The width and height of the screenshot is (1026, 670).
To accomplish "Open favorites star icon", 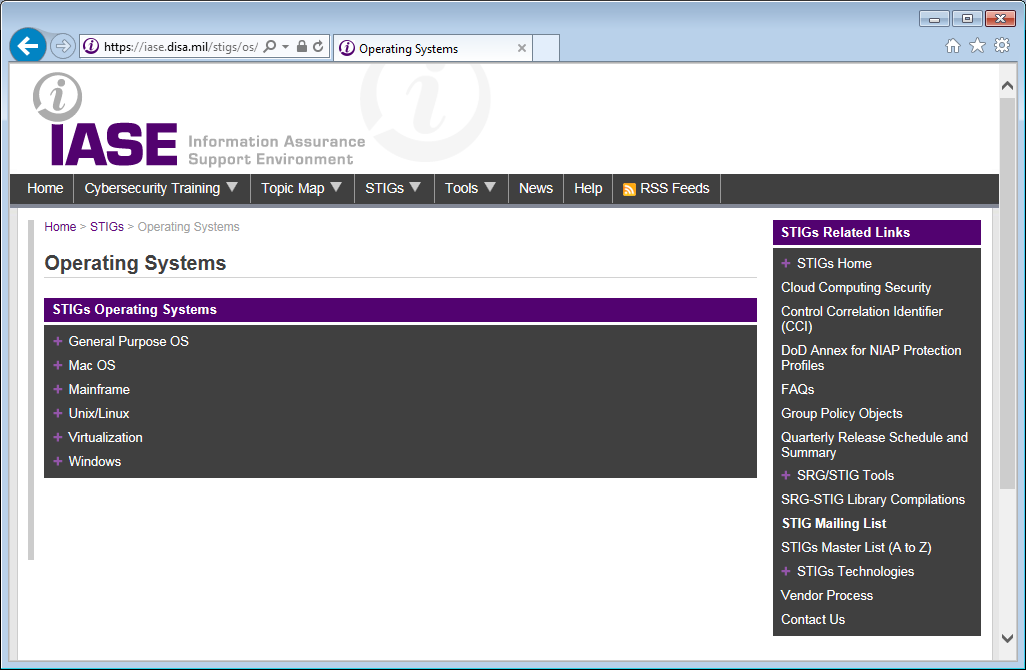I will [x=977, y=45].
